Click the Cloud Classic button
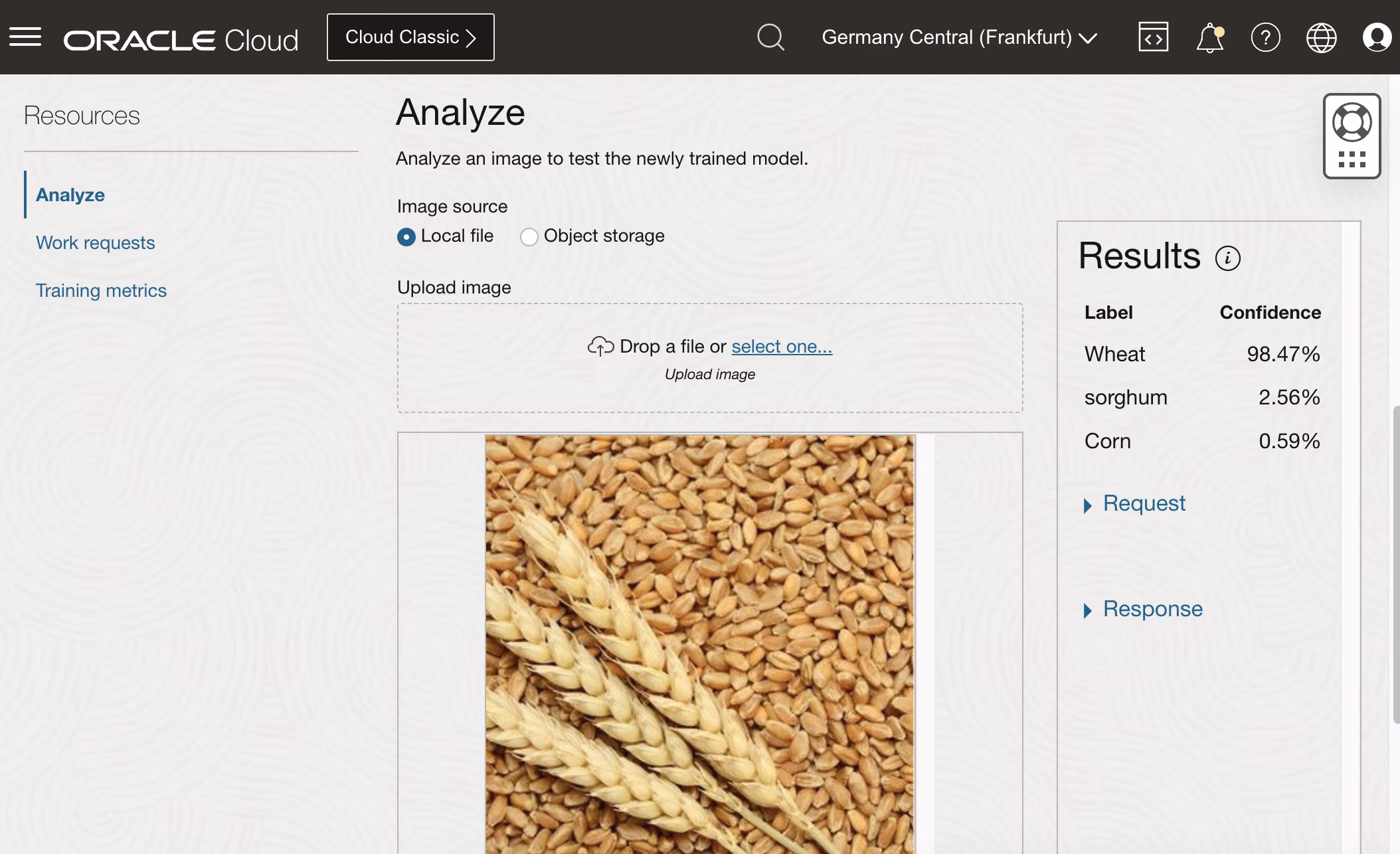The width and height of the screenshot is (1400, 854). click(410, 37)
